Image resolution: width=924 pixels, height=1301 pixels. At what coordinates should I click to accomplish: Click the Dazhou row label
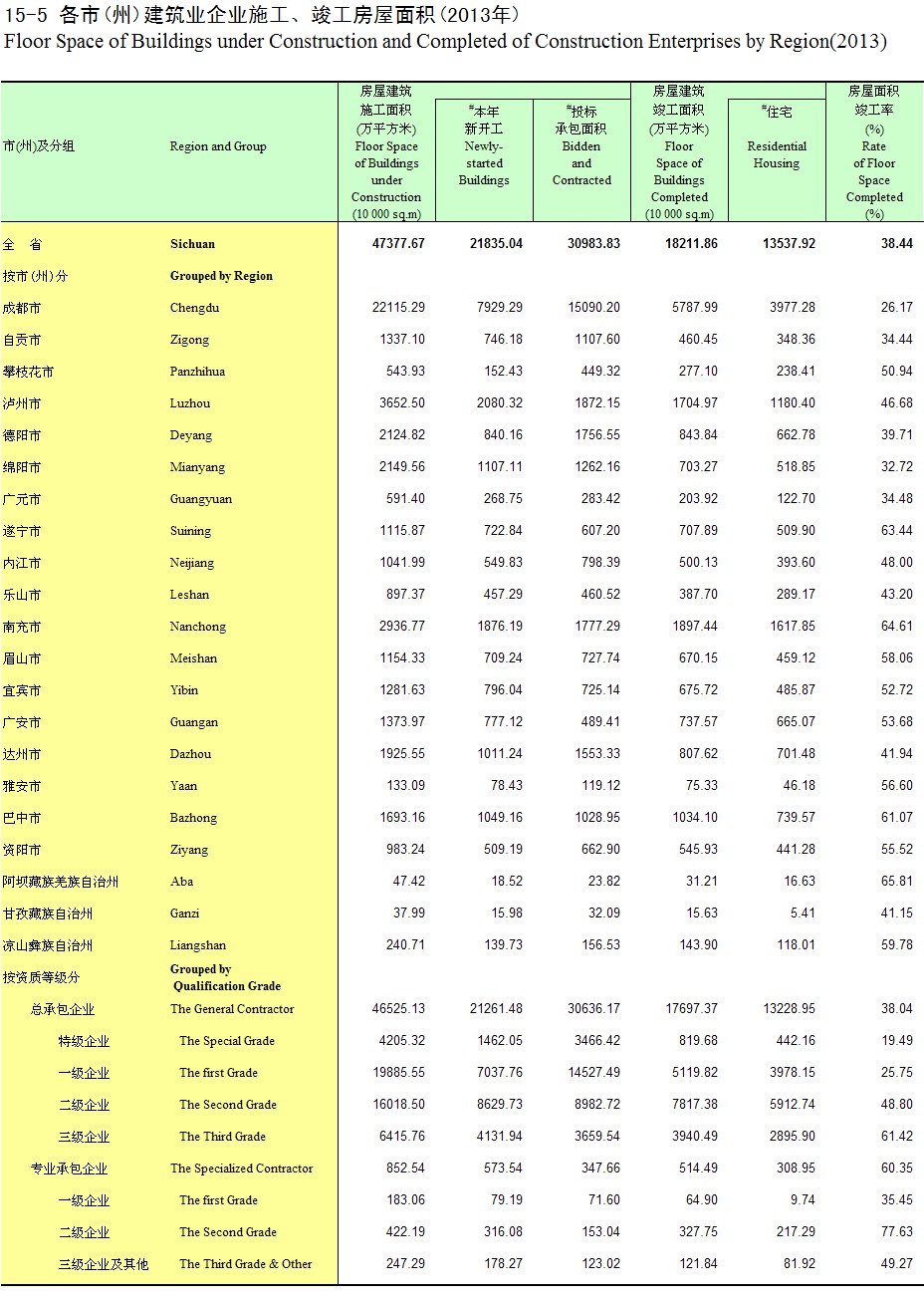pyautogui.click(x=190, y=754)
